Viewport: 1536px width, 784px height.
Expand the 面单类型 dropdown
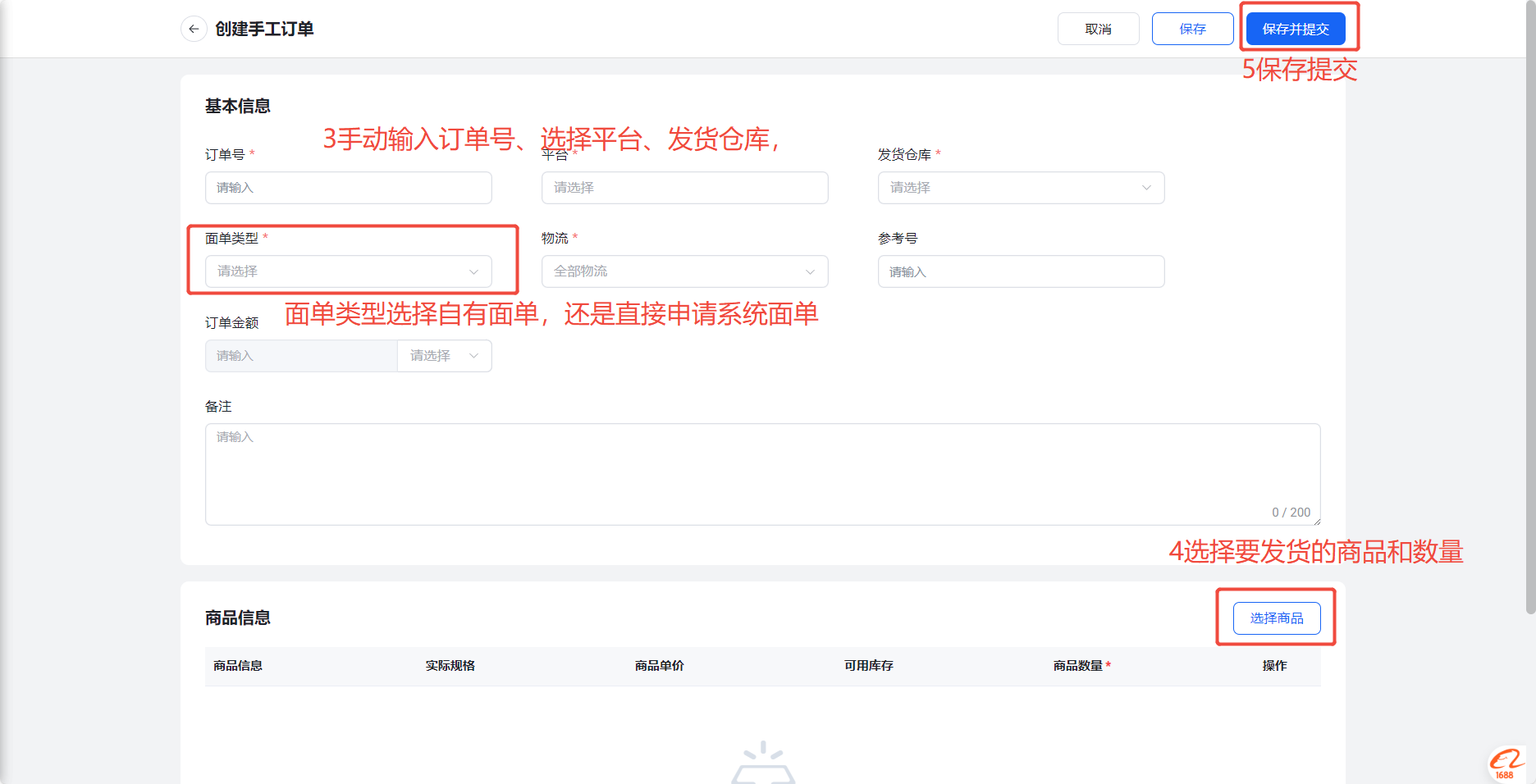pos(348,271)
